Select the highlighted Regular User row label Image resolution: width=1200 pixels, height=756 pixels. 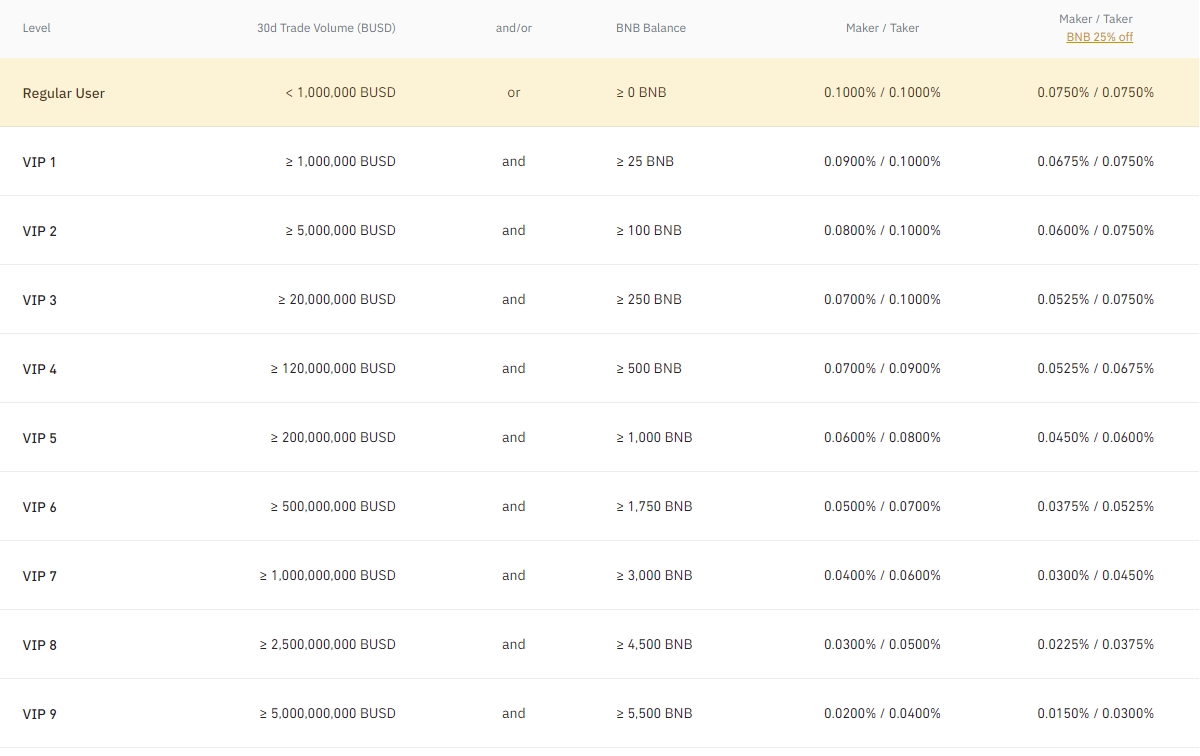64,93
